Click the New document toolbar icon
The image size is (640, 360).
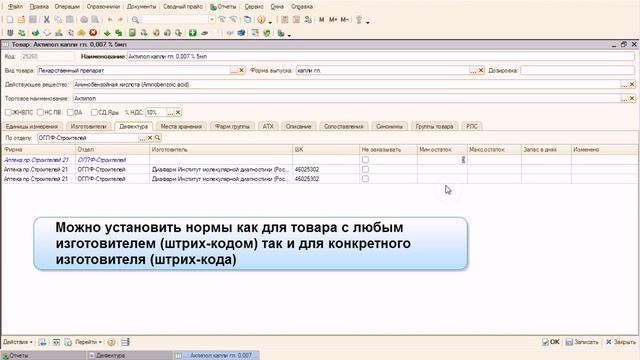coord(10,20)
